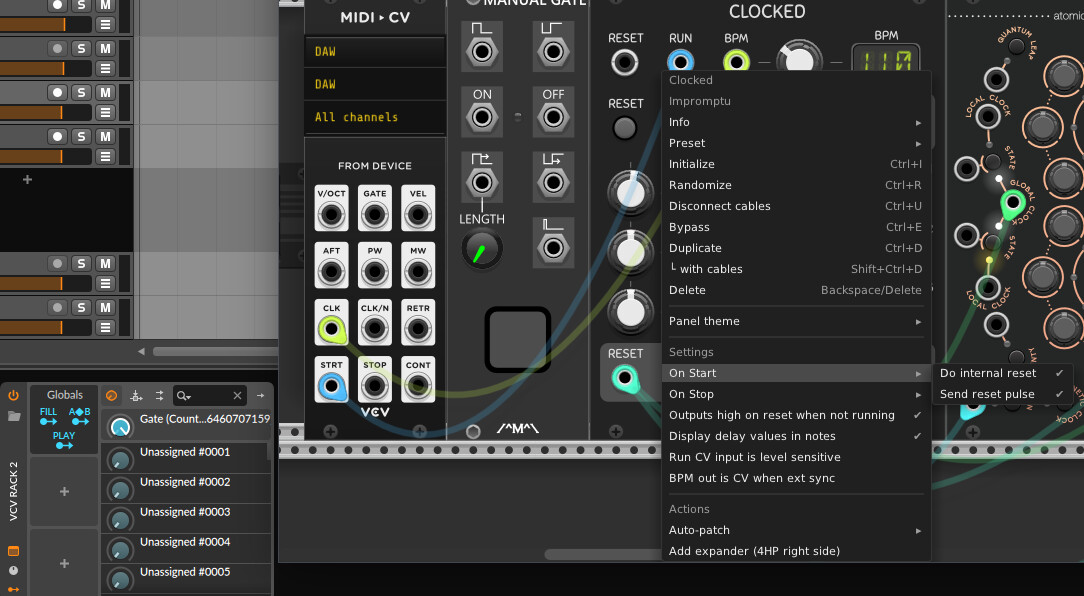Click the large square Manual Gate button

518,339
